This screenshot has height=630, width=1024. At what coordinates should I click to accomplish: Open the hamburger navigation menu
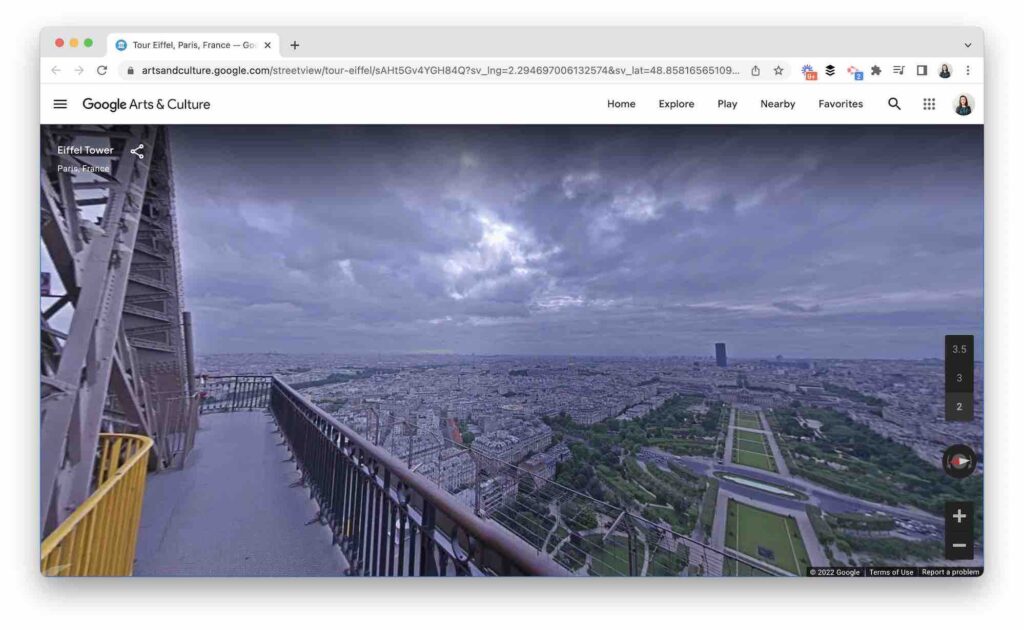[x=60, y=103]
